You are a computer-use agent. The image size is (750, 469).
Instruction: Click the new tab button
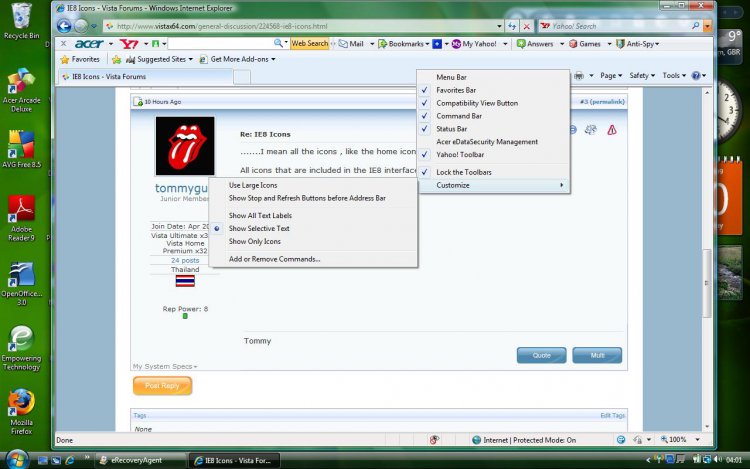coord(242,77)
